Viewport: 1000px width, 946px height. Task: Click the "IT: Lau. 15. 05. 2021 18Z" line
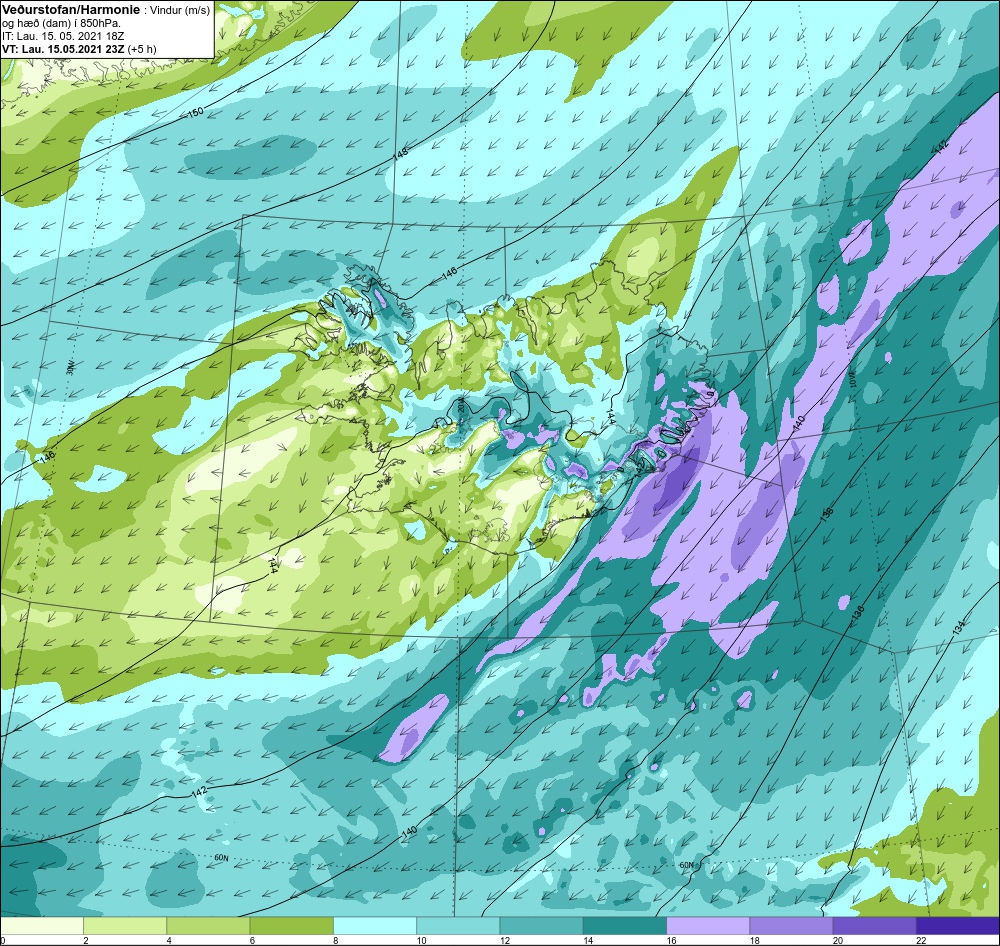coord(63,36)
